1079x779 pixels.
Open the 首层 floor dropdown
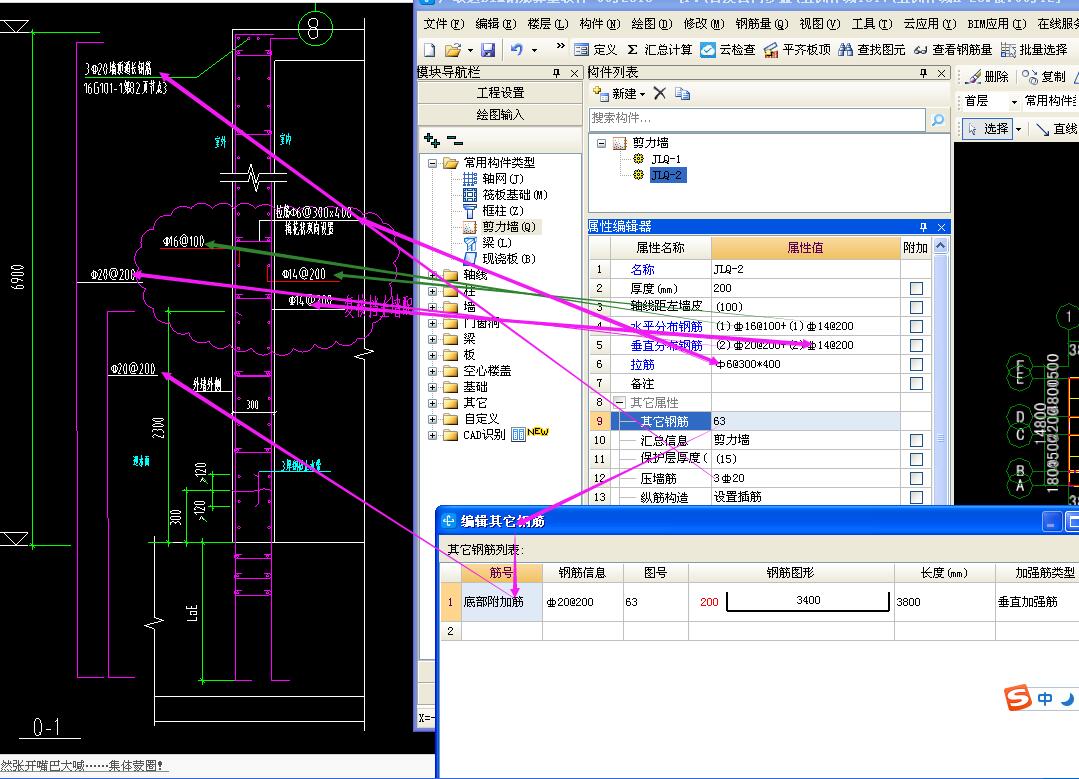1014,102
